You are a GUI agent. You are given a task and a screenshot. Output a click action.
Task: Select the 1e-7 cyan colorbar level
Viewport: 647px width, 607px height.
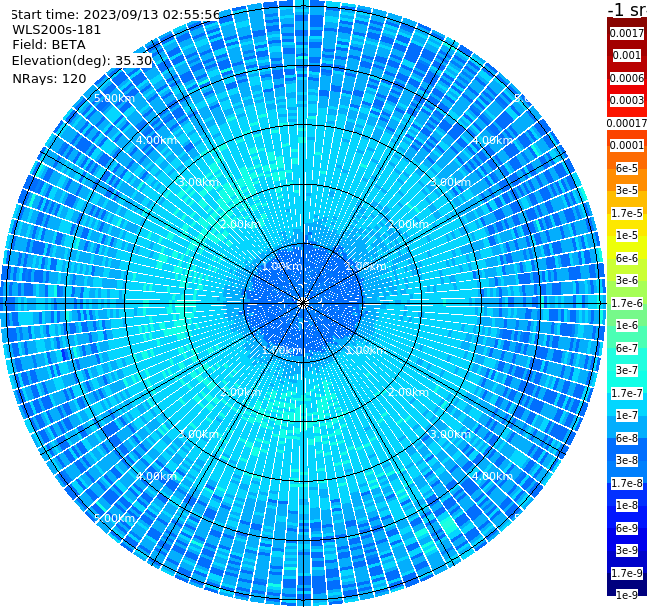coord(627,416)
